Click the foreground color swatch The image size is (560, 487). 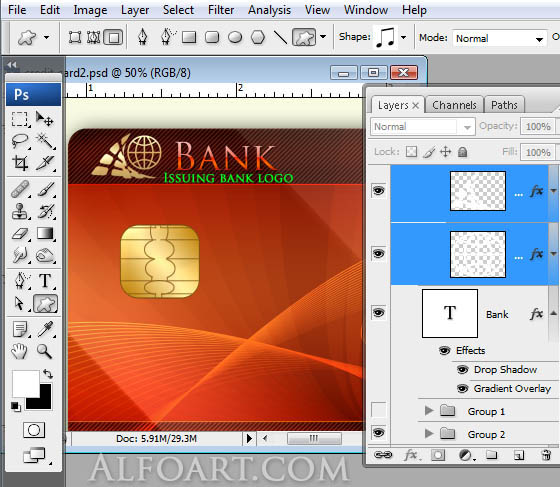25,383
